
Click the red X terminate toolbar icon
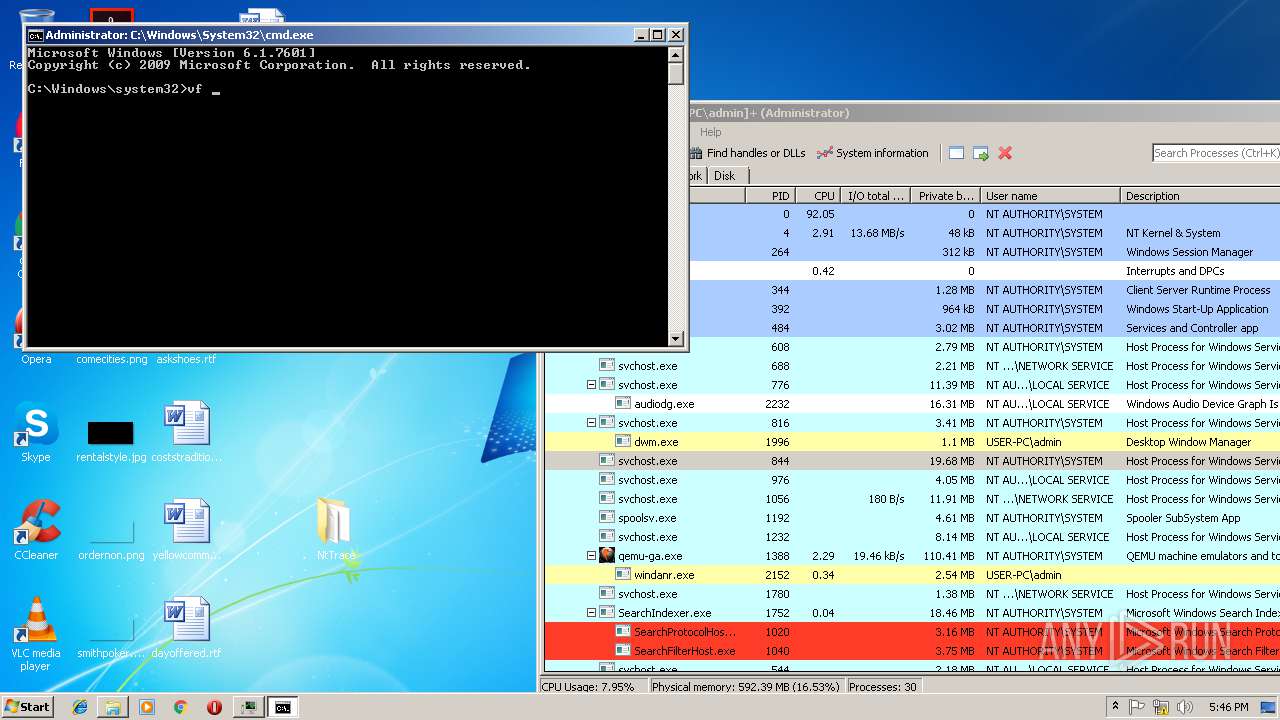pyautogui.click(x=1005, y=153)
